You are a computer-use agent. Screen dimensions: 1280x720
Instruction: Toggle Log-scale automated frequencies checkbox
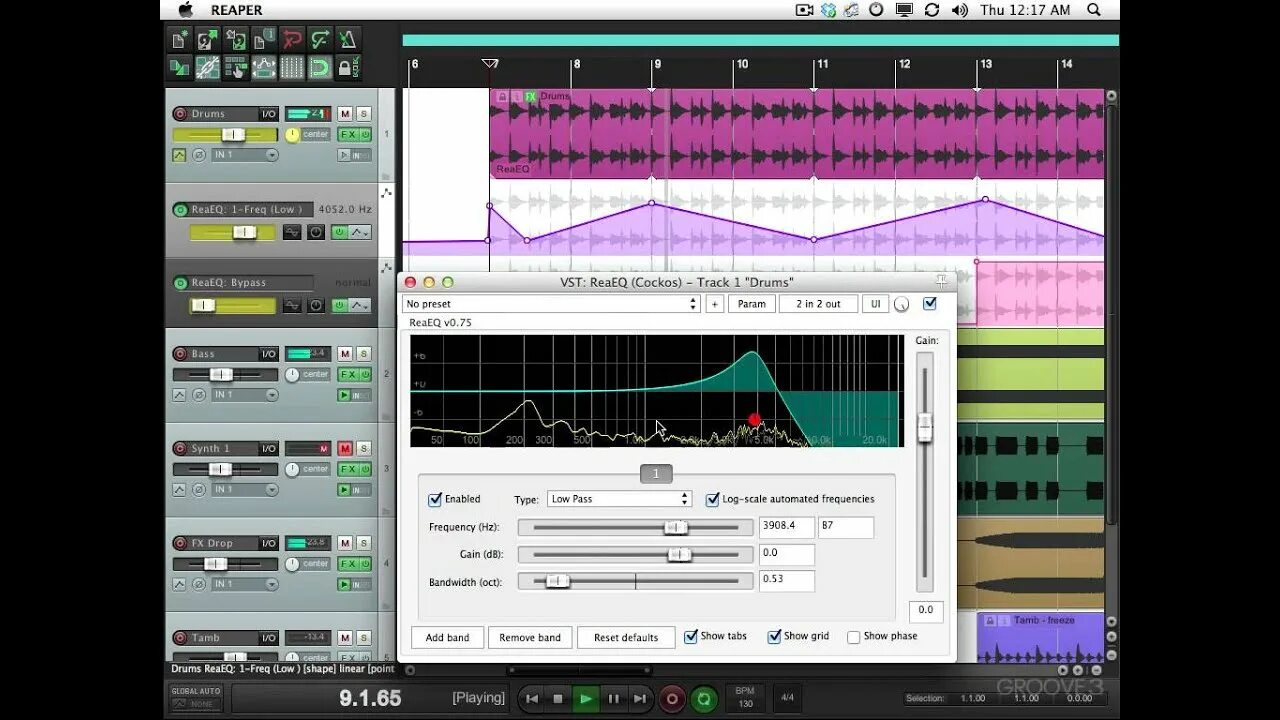[x=713, y=499]
